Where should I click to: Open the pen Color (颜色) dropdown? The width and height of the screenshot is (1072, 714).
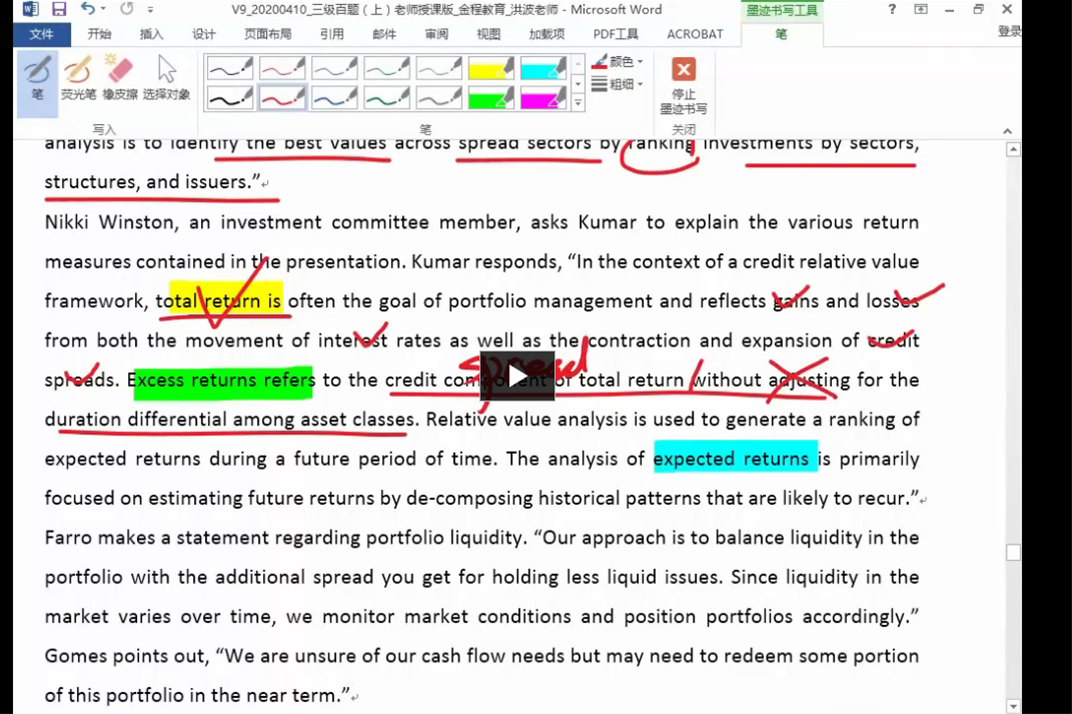coord(619,62)
